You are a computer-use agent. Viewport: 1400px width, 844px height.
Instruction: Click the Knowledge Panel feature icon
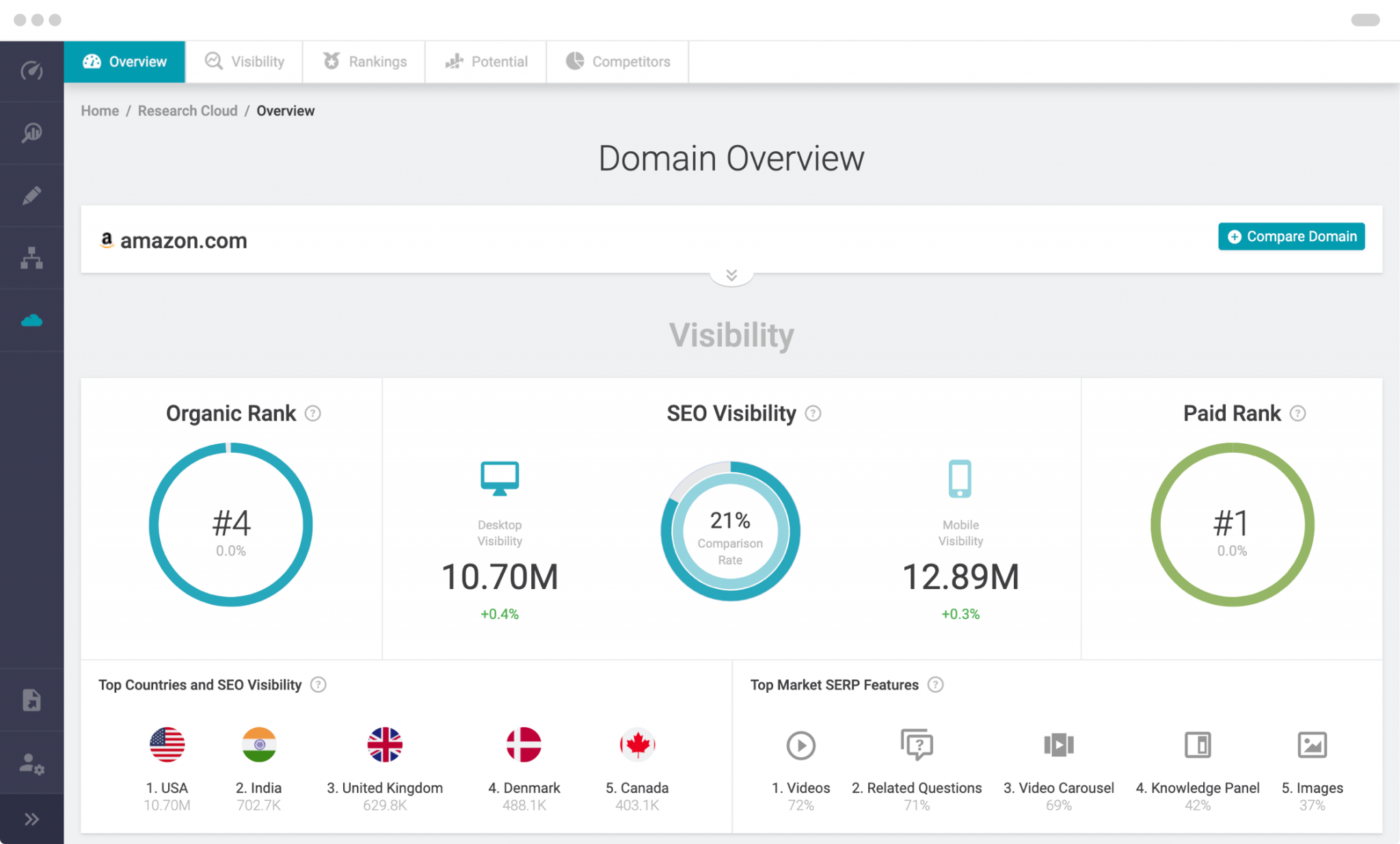coord(1198,745)
